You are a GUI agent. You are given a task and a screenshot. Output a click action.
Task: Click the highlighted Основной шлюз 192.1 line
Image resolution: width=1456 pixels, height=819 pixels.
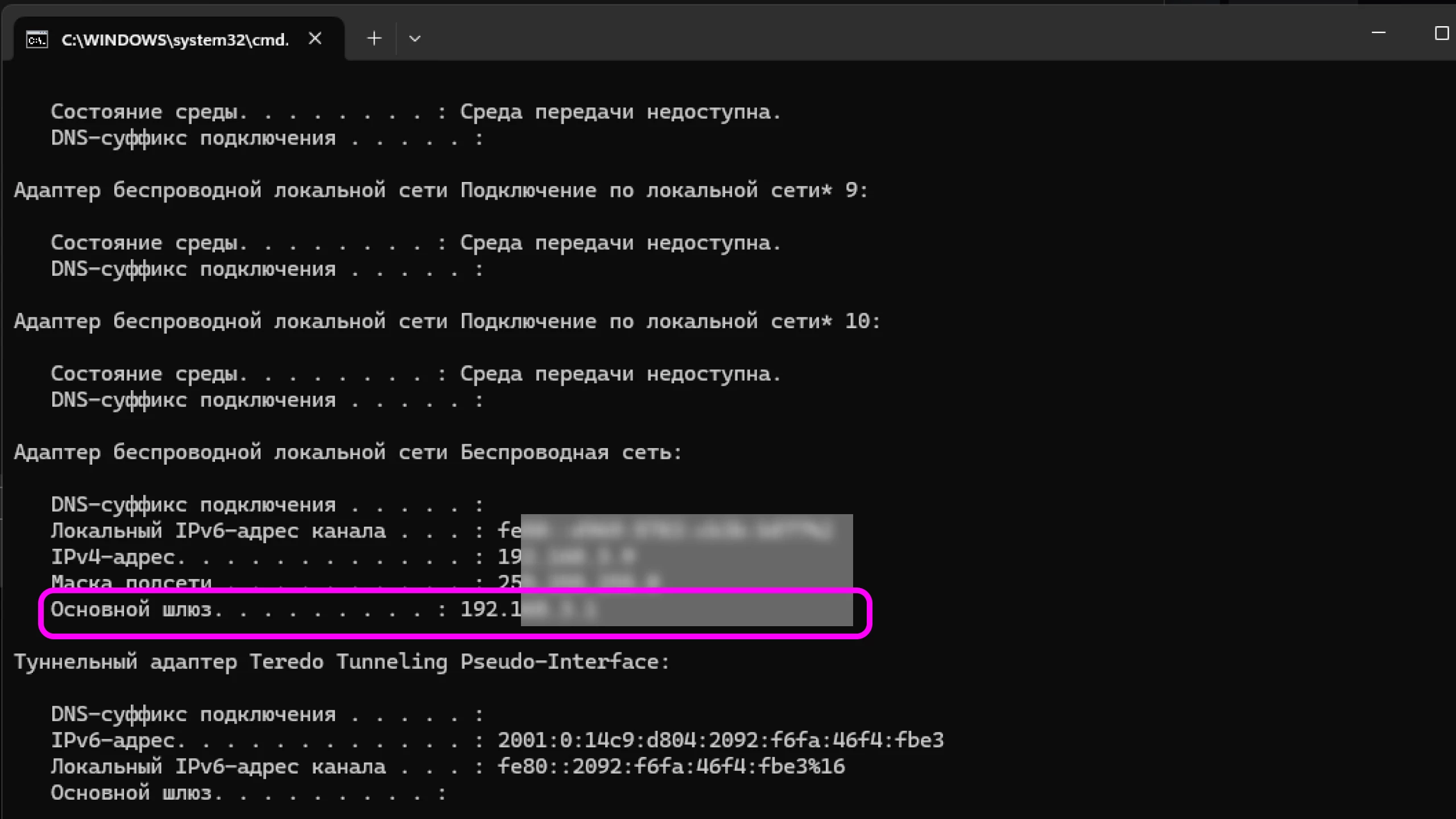pos(284,610)
